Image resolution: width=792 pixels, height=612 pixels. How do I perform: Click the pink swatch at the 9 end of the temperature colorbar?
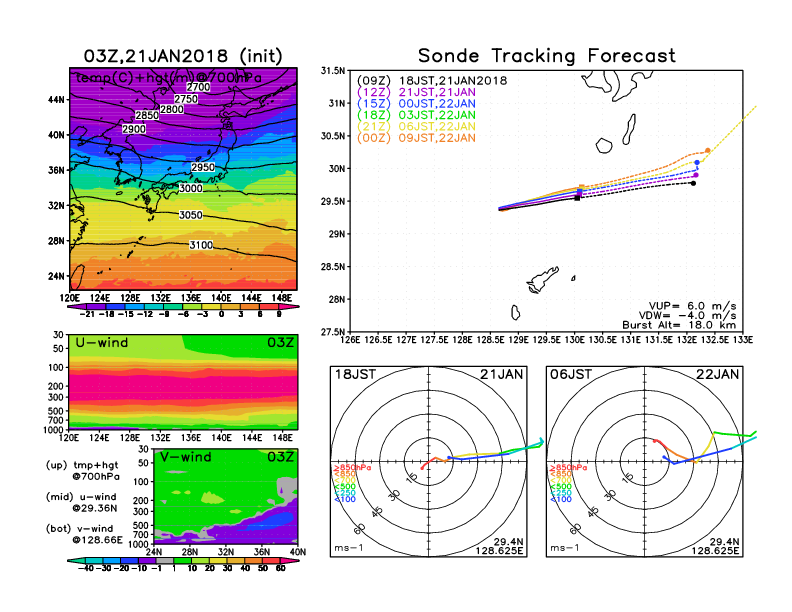290,307
